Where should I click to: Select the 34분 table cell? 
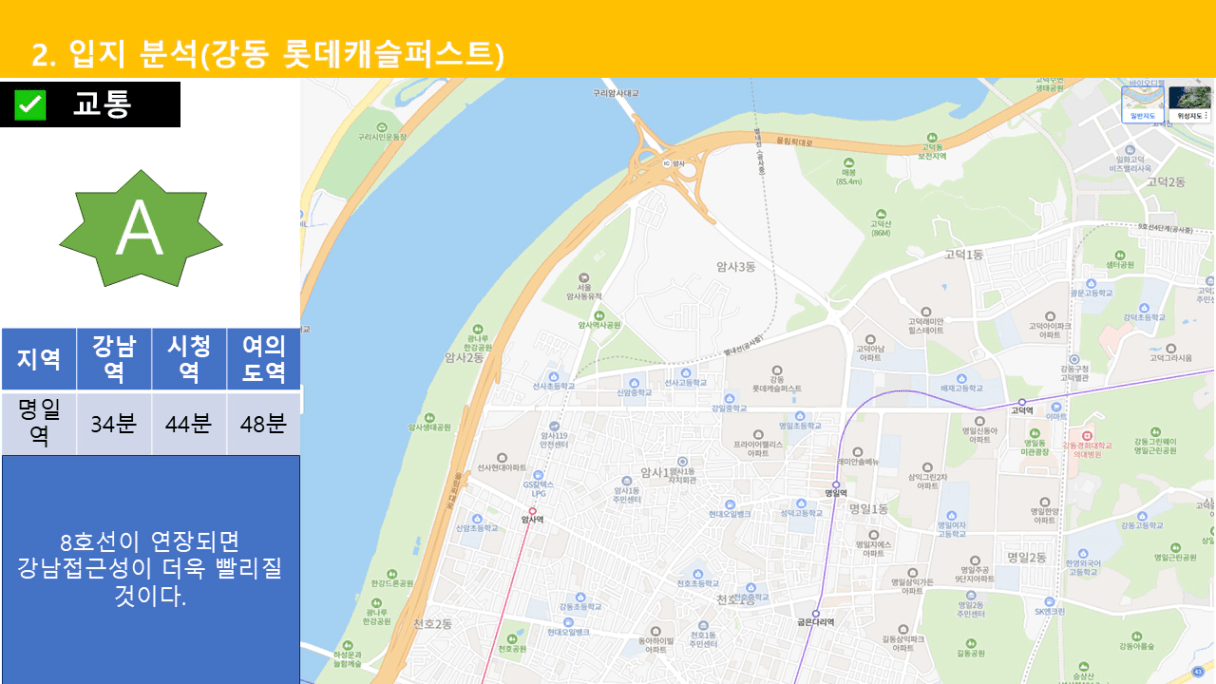(x=114, y=423)
